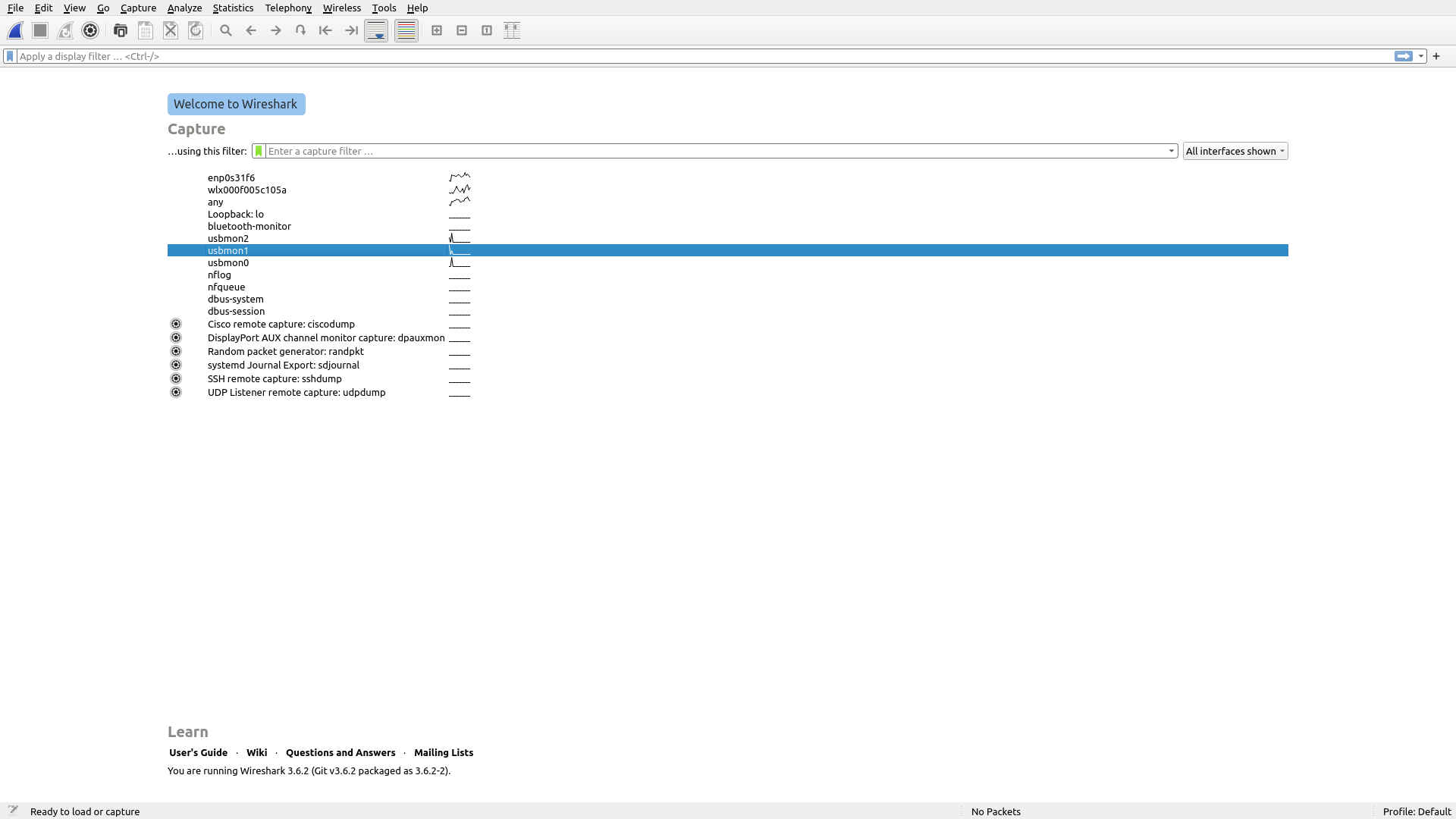Select the nflog interface
Screen dimensions: 1456x819
[728, 275]
